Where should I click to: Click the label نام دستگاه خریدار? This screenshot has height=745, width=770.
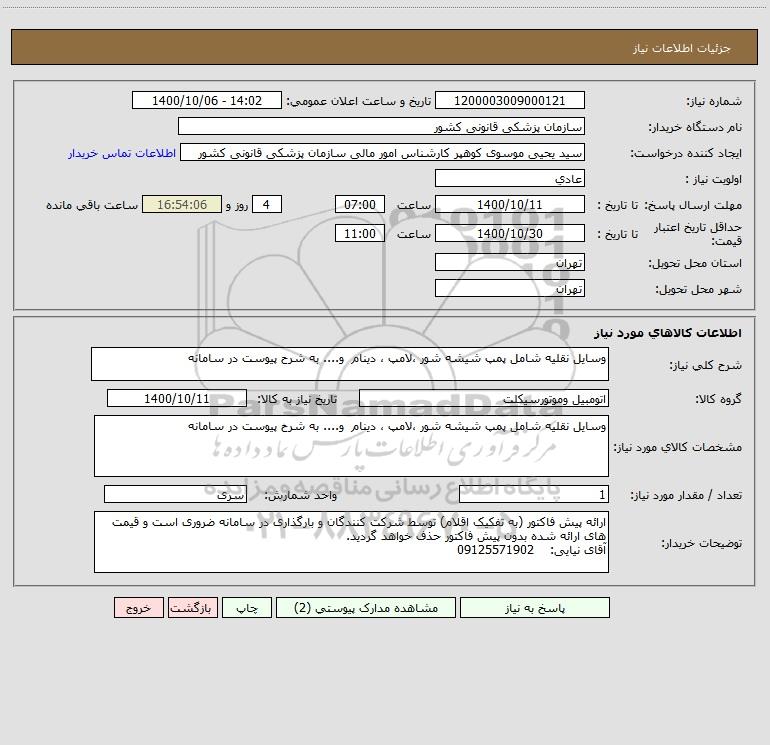point(695,127)
